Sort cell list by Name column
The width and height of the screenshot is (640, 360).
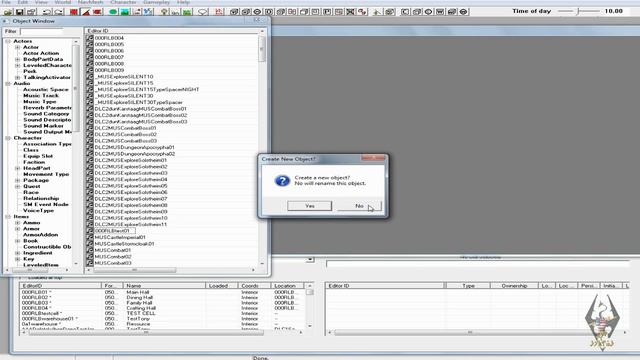[164, 286]
